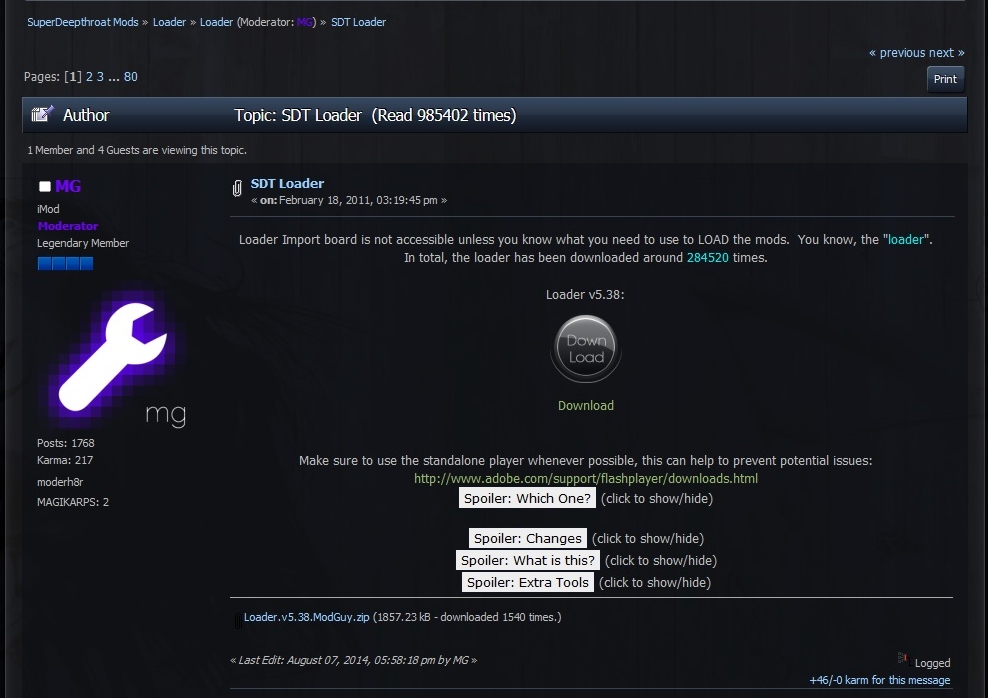
Task: Click the blue member rank bars
Action: tap(65, 263)
